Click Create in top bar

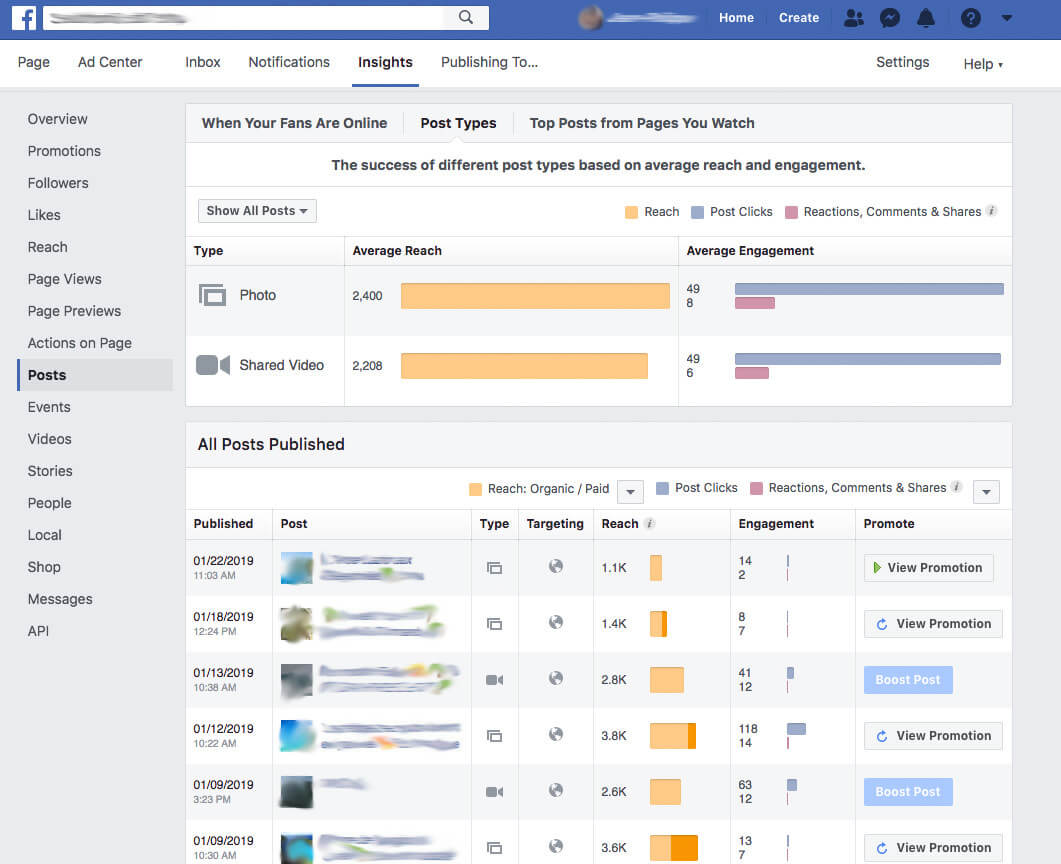point(798,18)
